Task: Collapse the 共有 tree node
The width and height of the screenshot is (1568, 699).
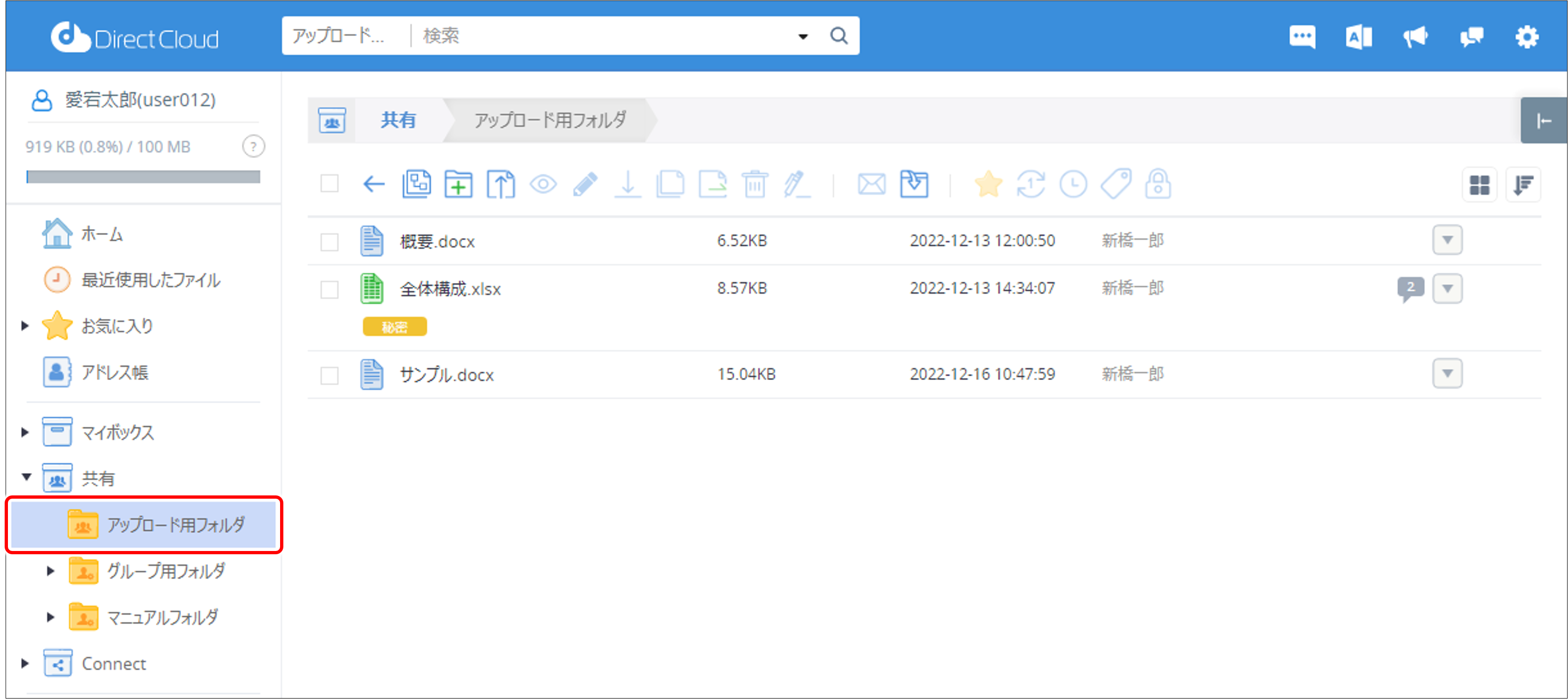Action: (x=26, y=477)
